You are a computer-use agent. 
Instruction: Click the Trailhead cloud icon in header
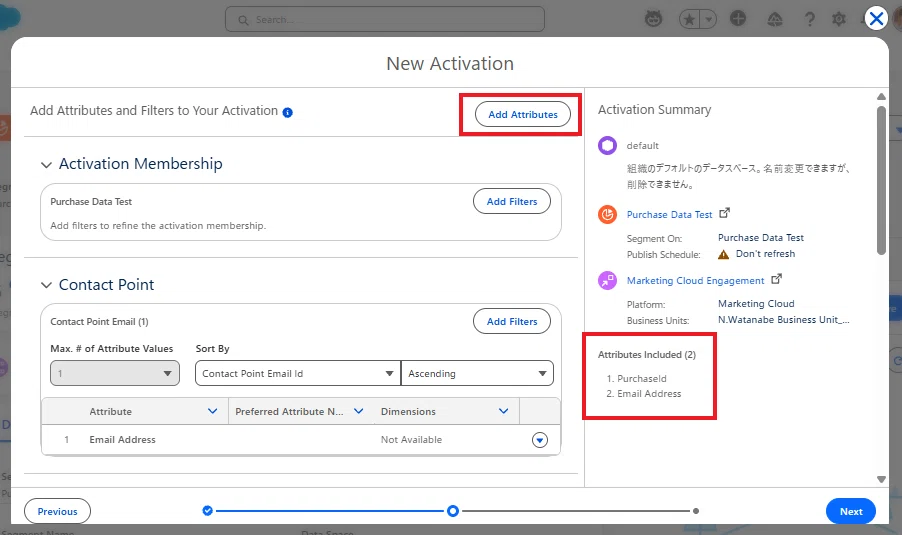(x=774, y=20)
